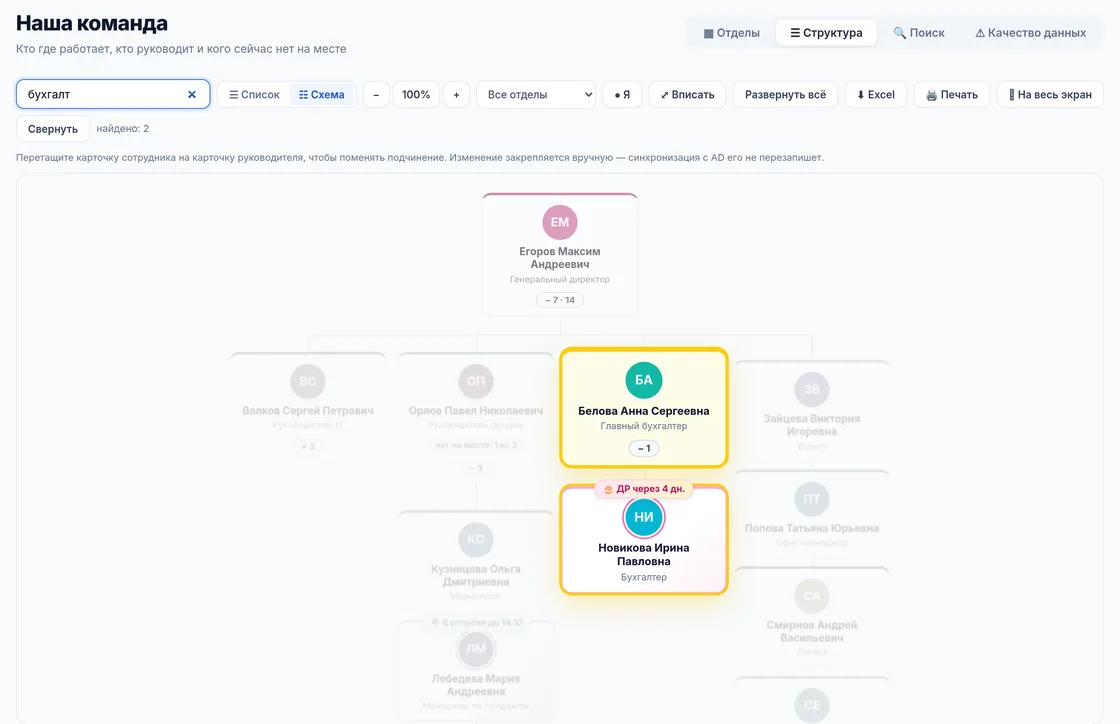Reset zoom using the 100% button

(x=416, y=94)
